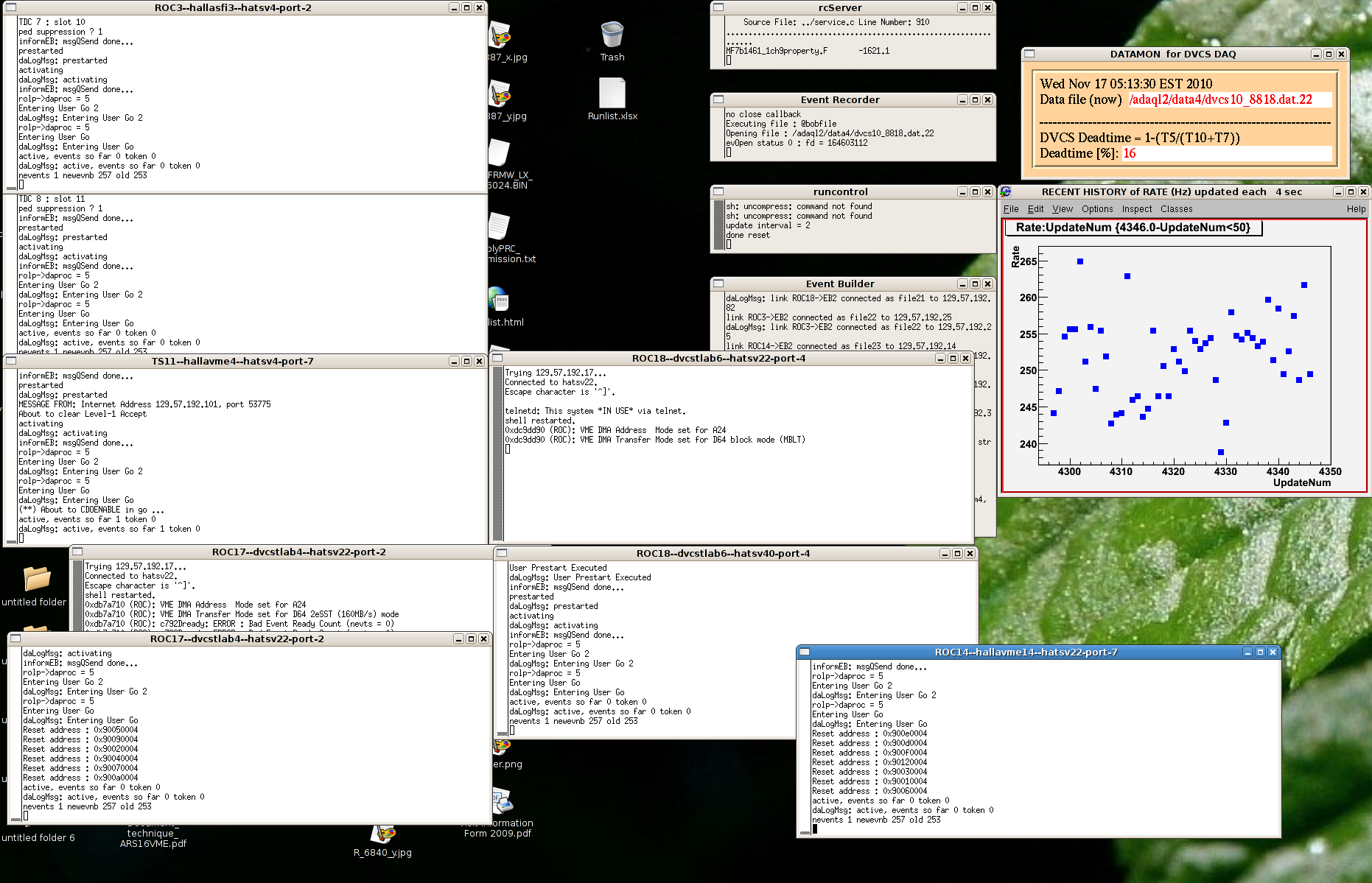Click 'User Prestart Executed' line in ROC18

(558, 568)
